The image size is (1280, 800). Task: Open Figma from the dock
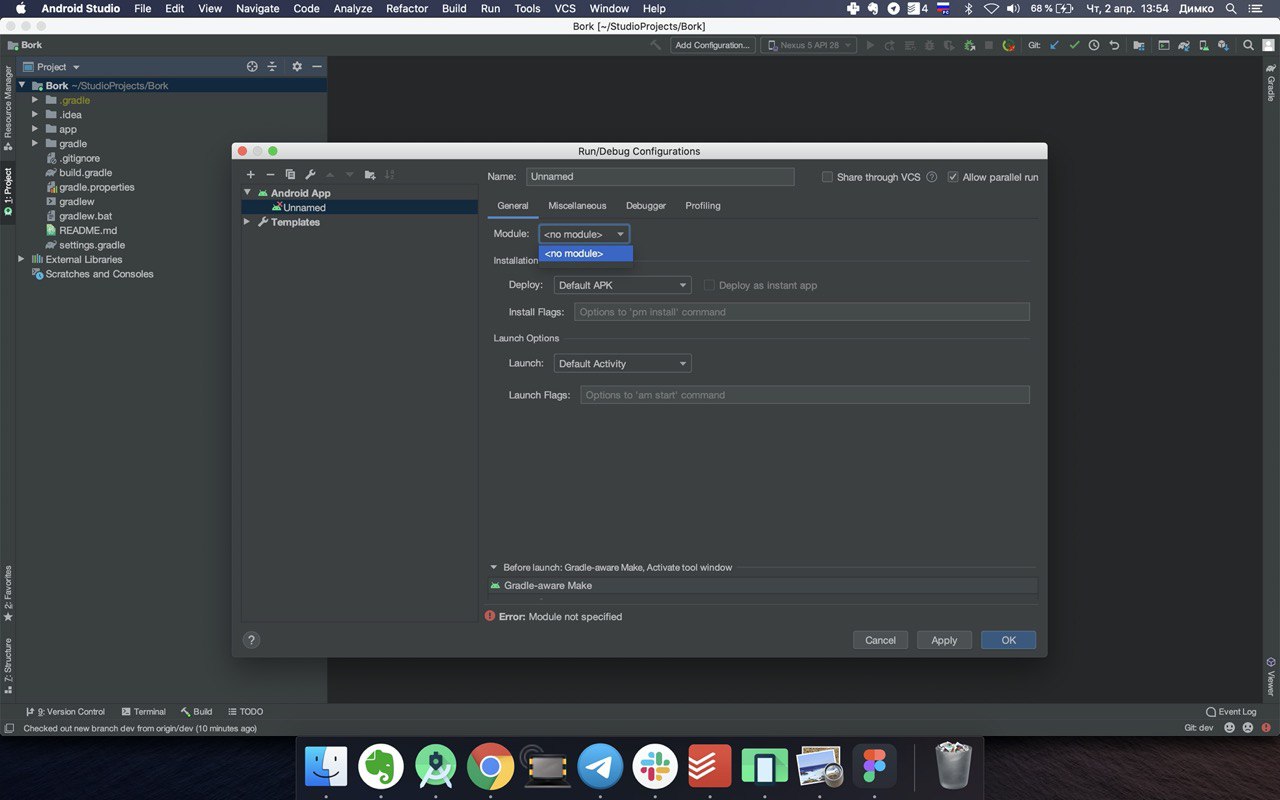point(874,767)
